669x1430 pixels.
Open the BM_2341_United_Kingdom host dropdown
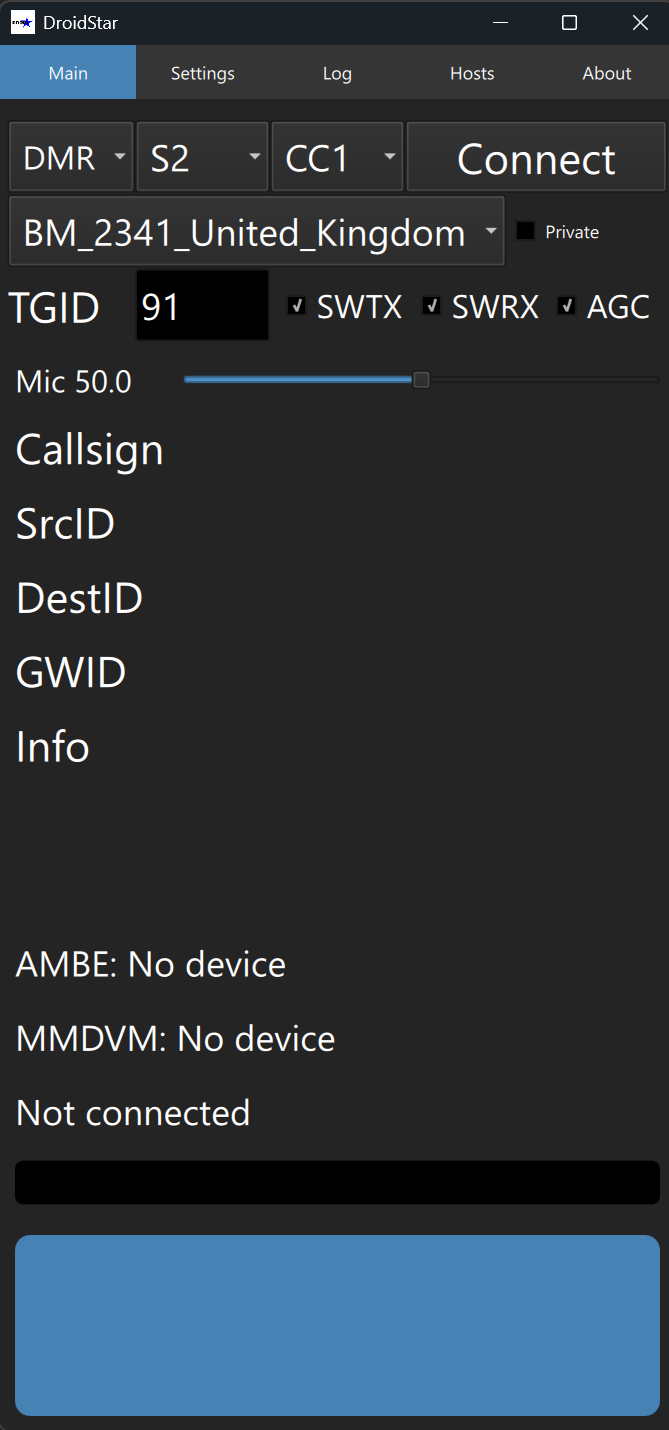256,232
